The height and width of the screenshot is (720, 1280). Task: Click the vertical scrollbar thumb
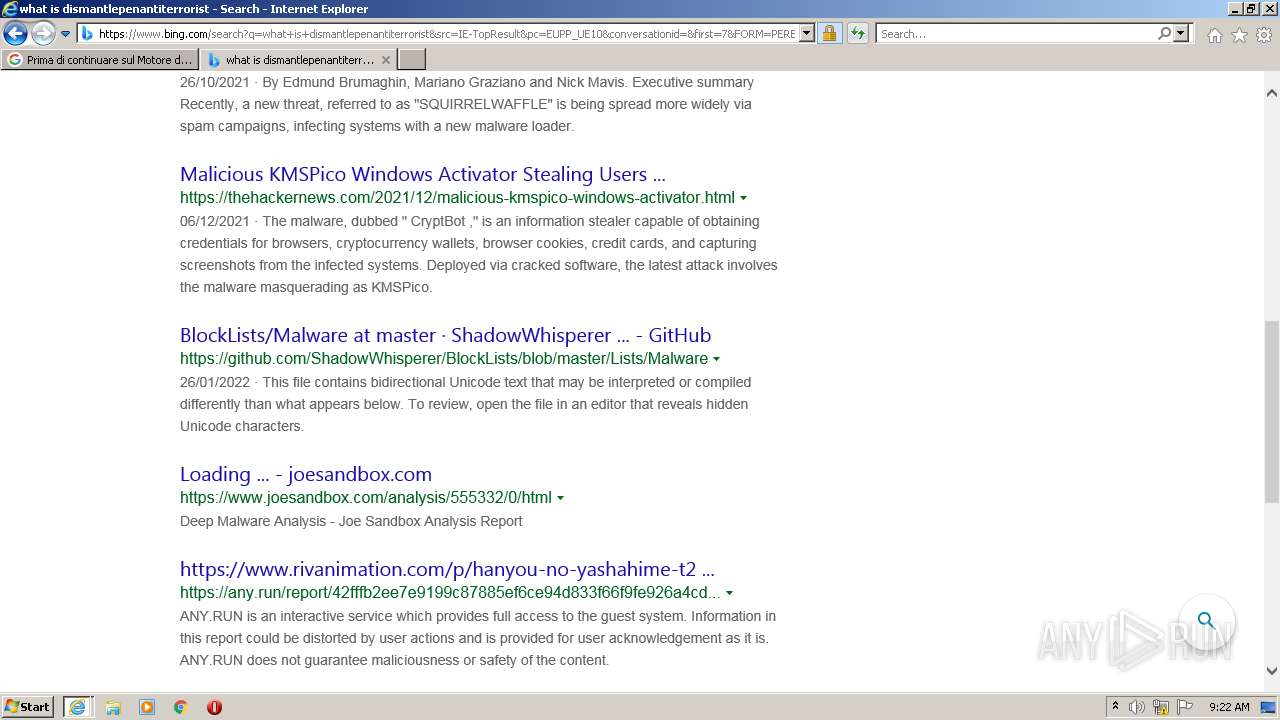click(1272, 412)
